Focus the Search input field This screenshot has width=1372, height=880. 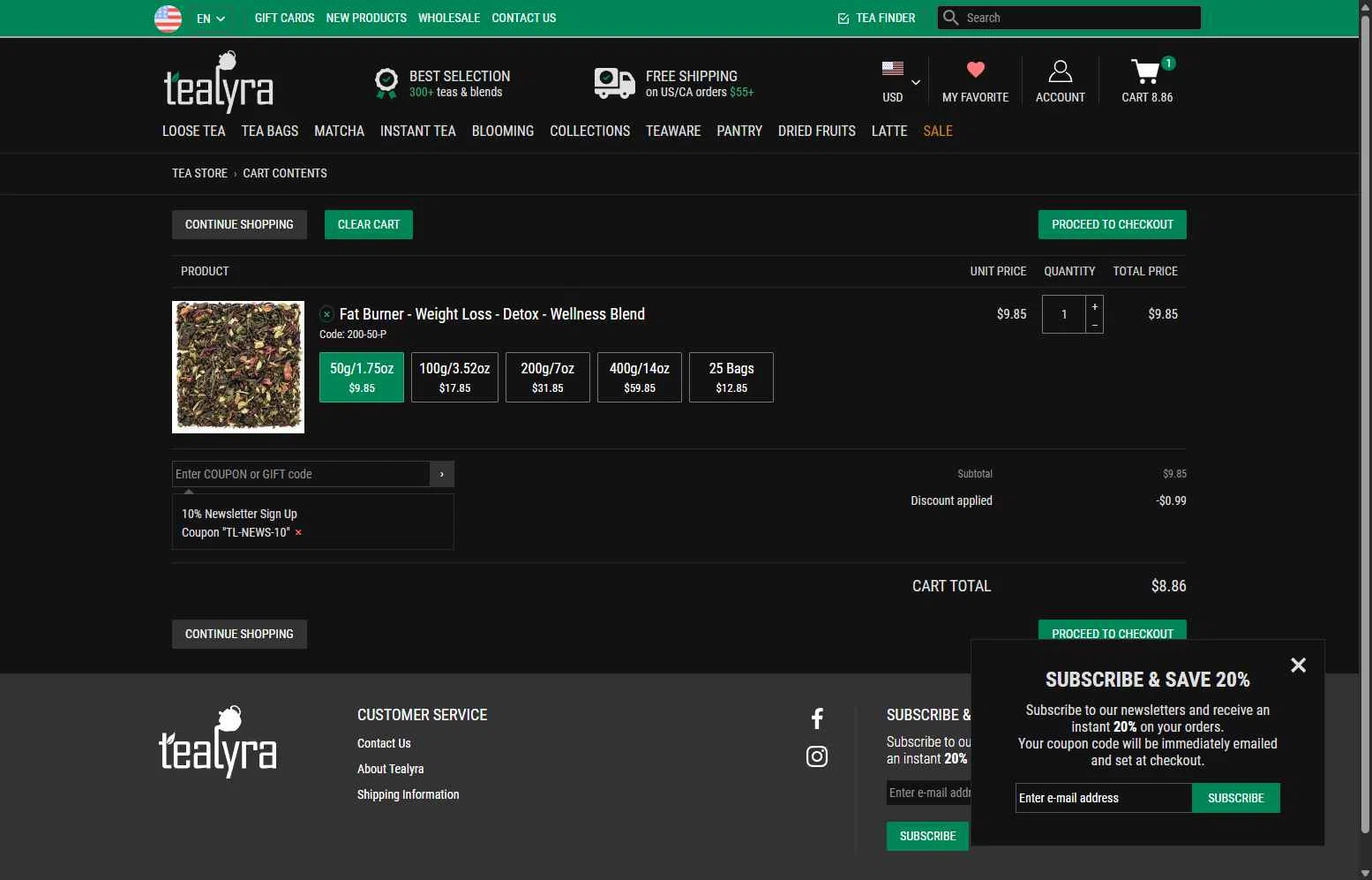click(x=1081, y=18)
